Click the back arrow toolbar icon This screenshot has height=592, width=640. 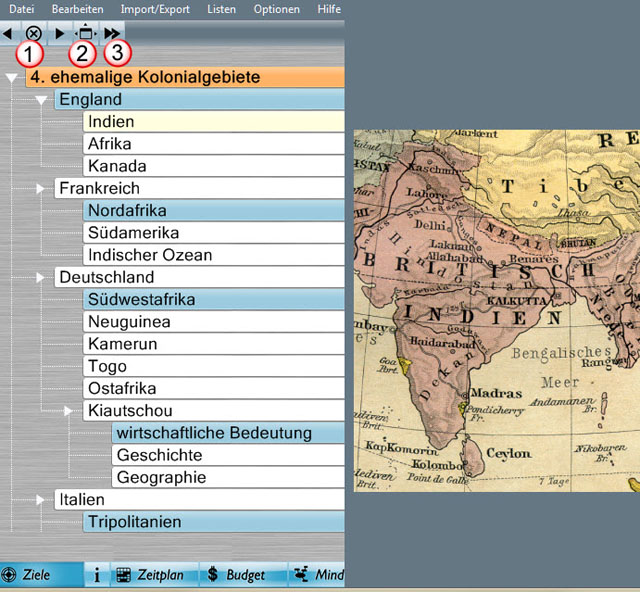point(8,32)
